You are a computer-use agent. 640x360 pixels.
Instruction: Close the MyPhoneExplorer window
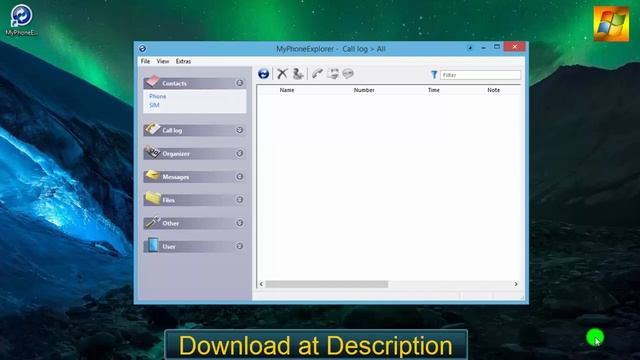[514, 47]
